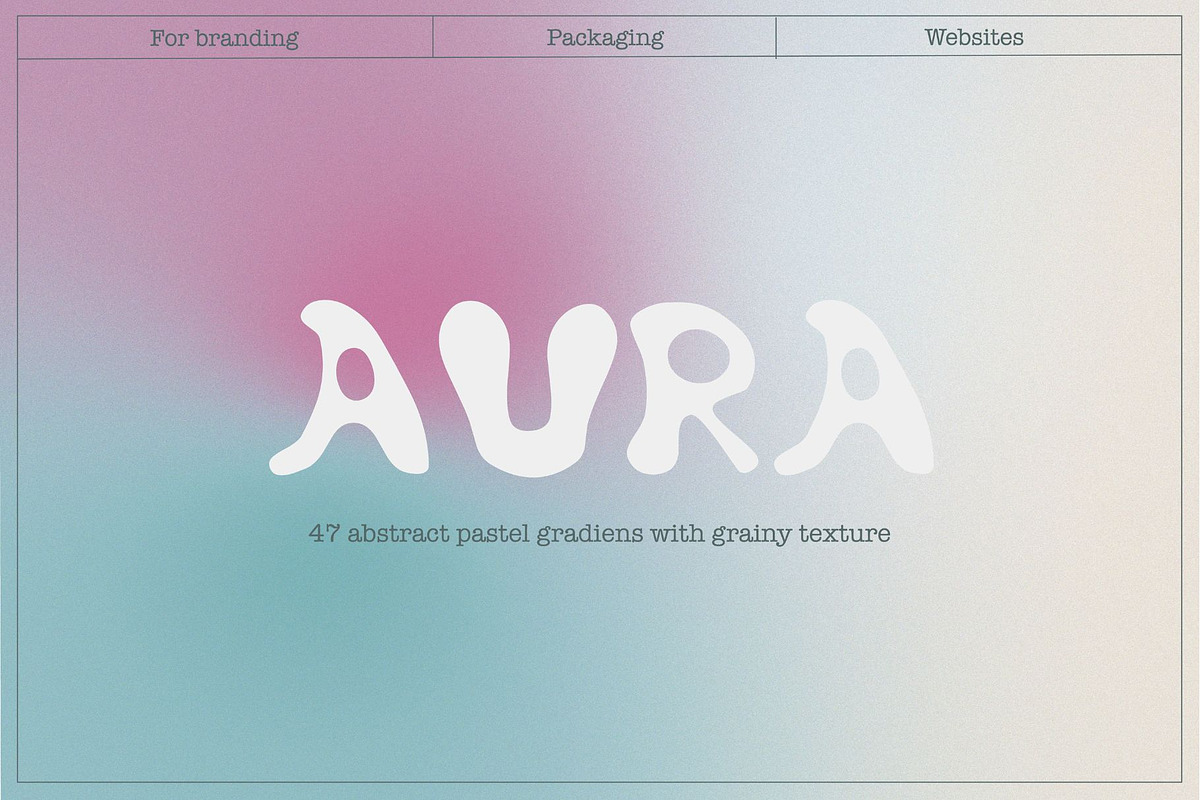Select the 'Packaging' header label
The height and width of the screenshot is (800, 1200).
605,39
